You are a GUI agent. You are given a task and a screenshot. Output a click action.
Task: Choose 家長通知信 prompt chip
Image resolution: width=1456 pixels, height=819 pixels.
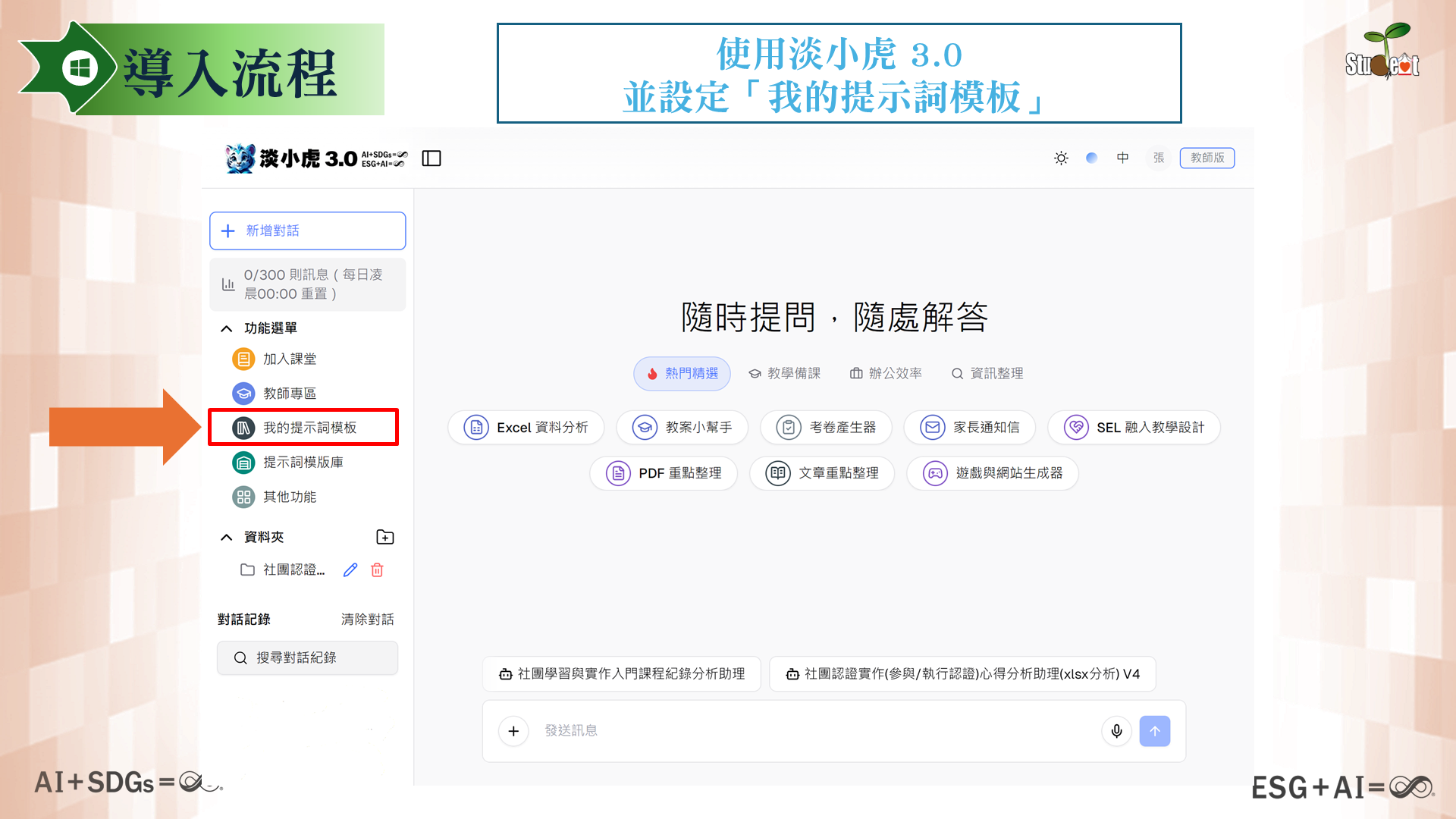coord(969,428)
